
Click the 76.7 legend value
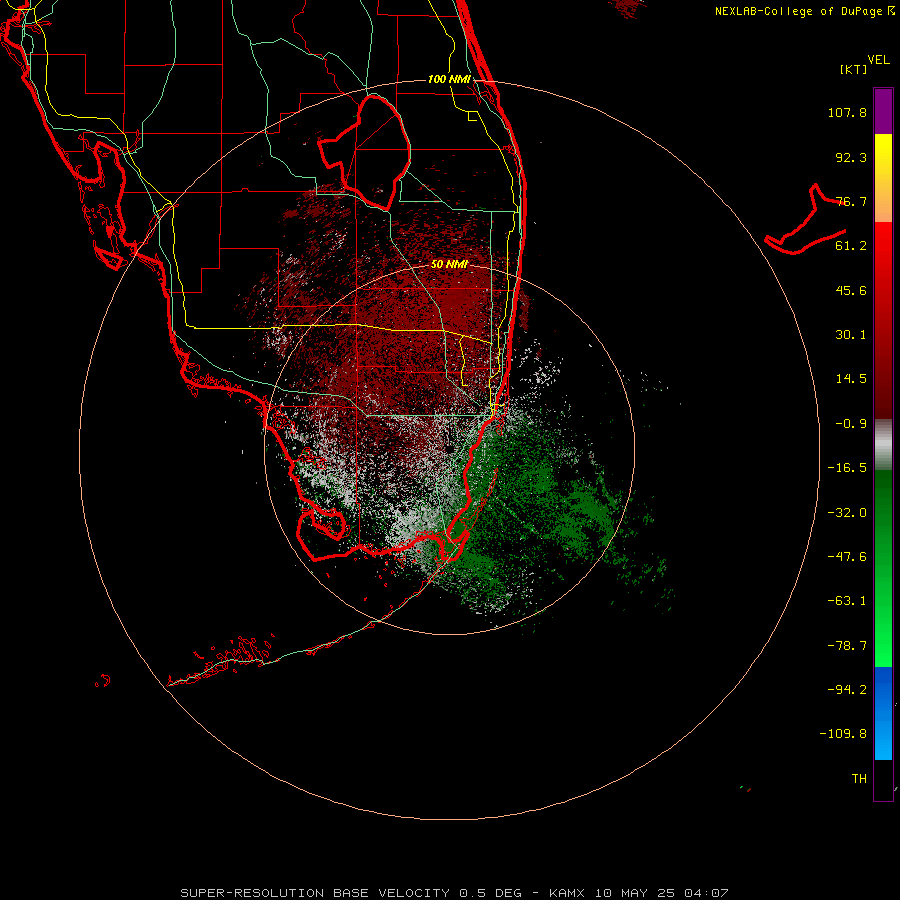tap(851, 201)
